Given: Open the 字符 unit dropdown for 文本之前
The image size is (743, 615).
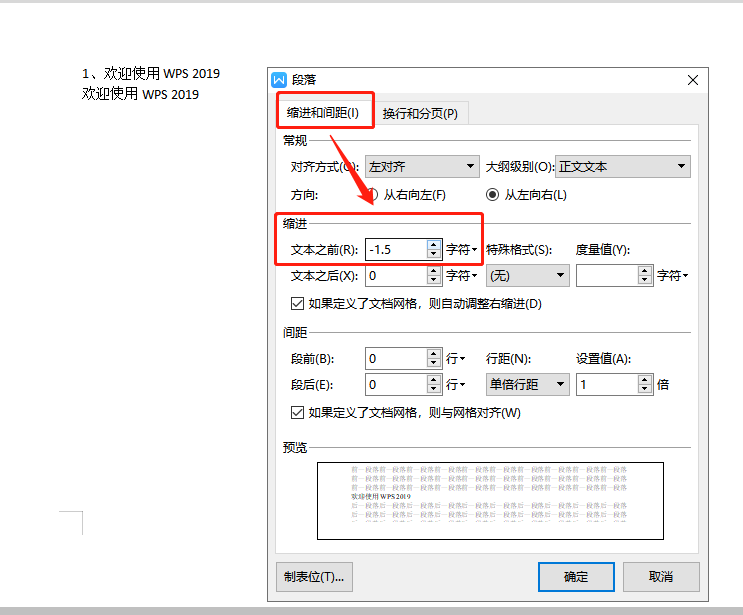Looking at the screenshot, I should (462, 250).
